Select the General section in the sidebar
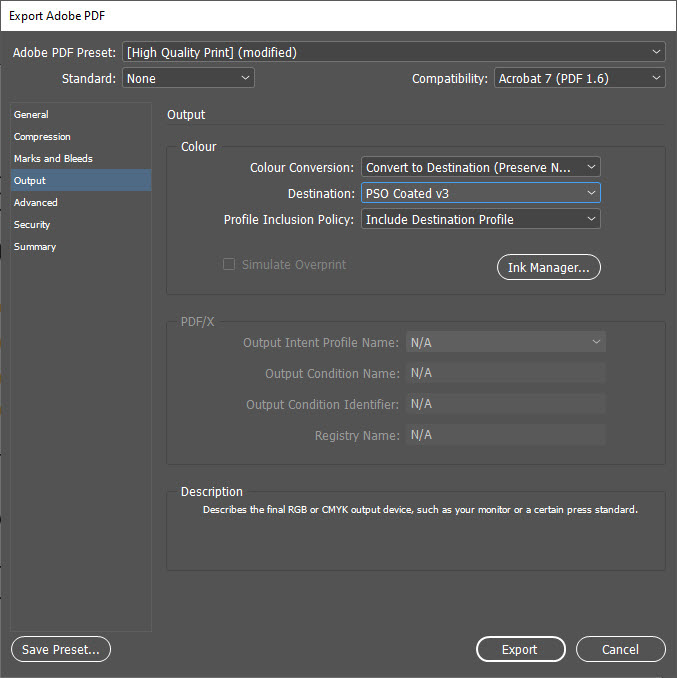 coord(81,115)
